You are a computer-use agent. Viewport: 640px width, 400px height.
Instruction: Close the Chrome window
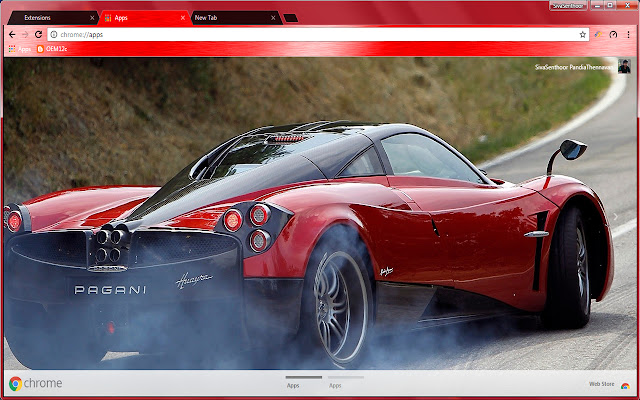point(628,5)
